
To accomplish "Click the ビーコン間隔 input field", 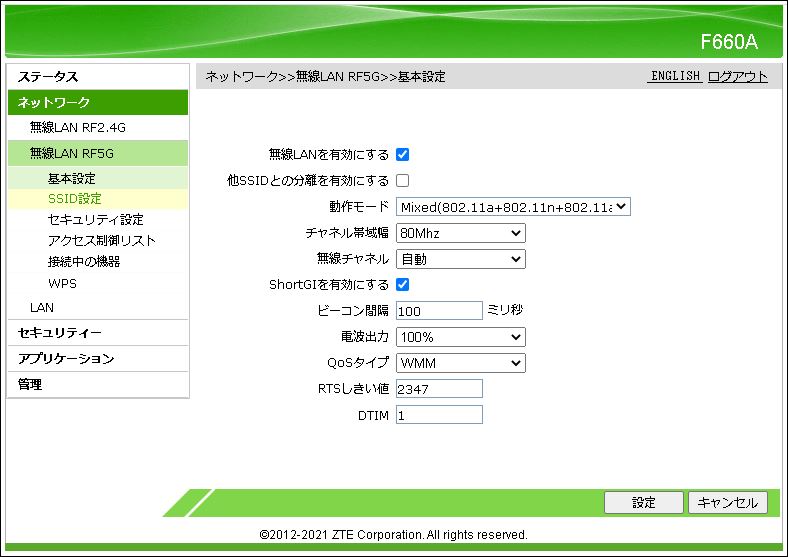I will pyautogui.click(x=439, y=311).
